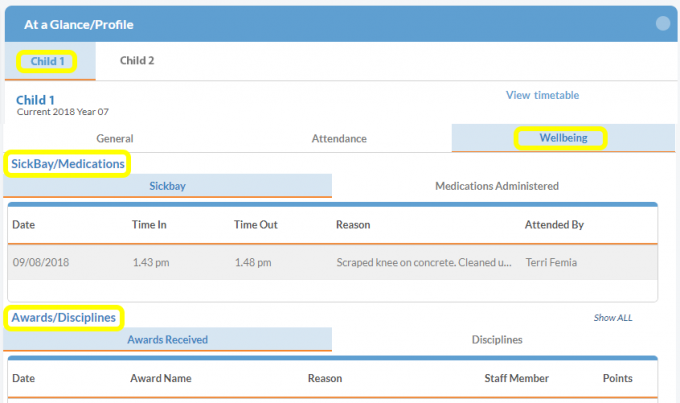Sort awards table by Award Name column
The height and width of the screenshot is (403, 680).
pos(163,379)
